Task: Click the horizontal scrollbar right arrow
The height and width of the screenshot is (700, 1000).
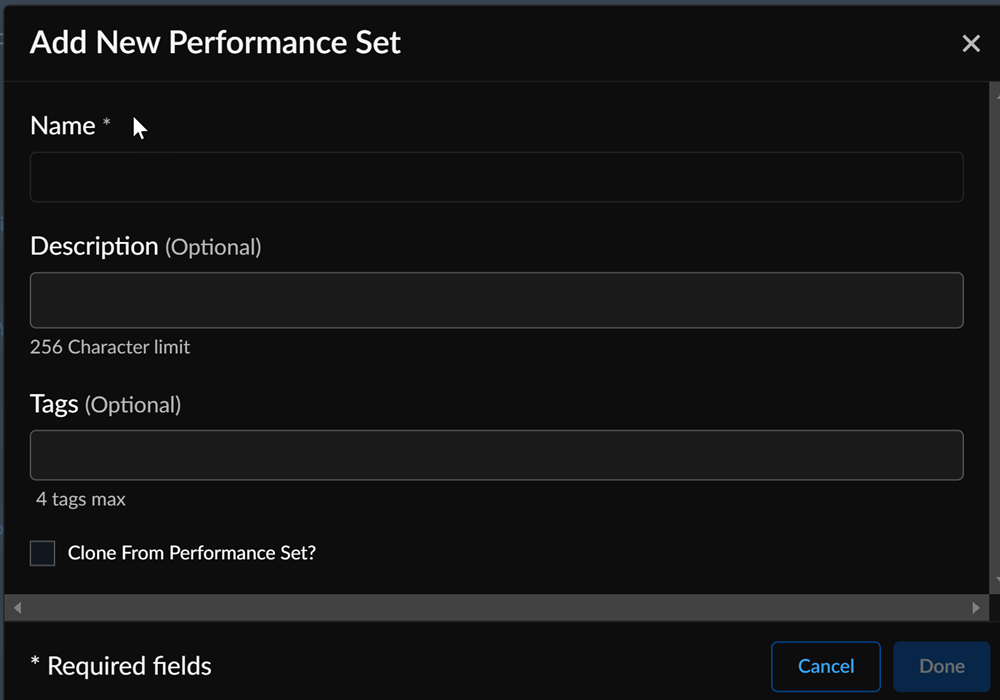Action: point(977,607)
